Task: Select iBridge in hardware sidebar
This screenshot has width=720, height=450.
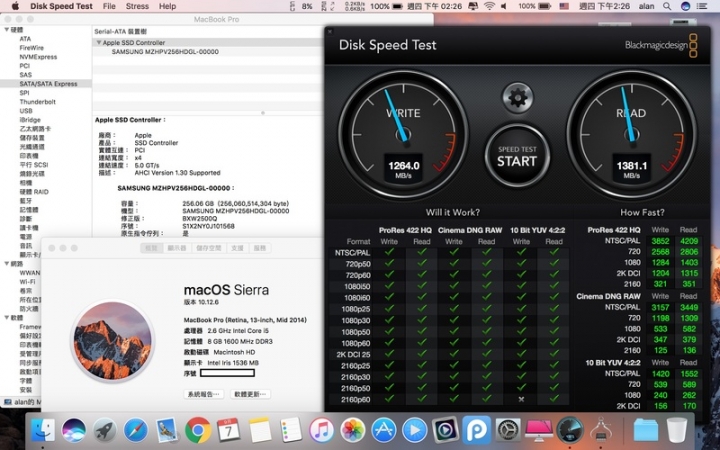Action: [x=30, y=119]
